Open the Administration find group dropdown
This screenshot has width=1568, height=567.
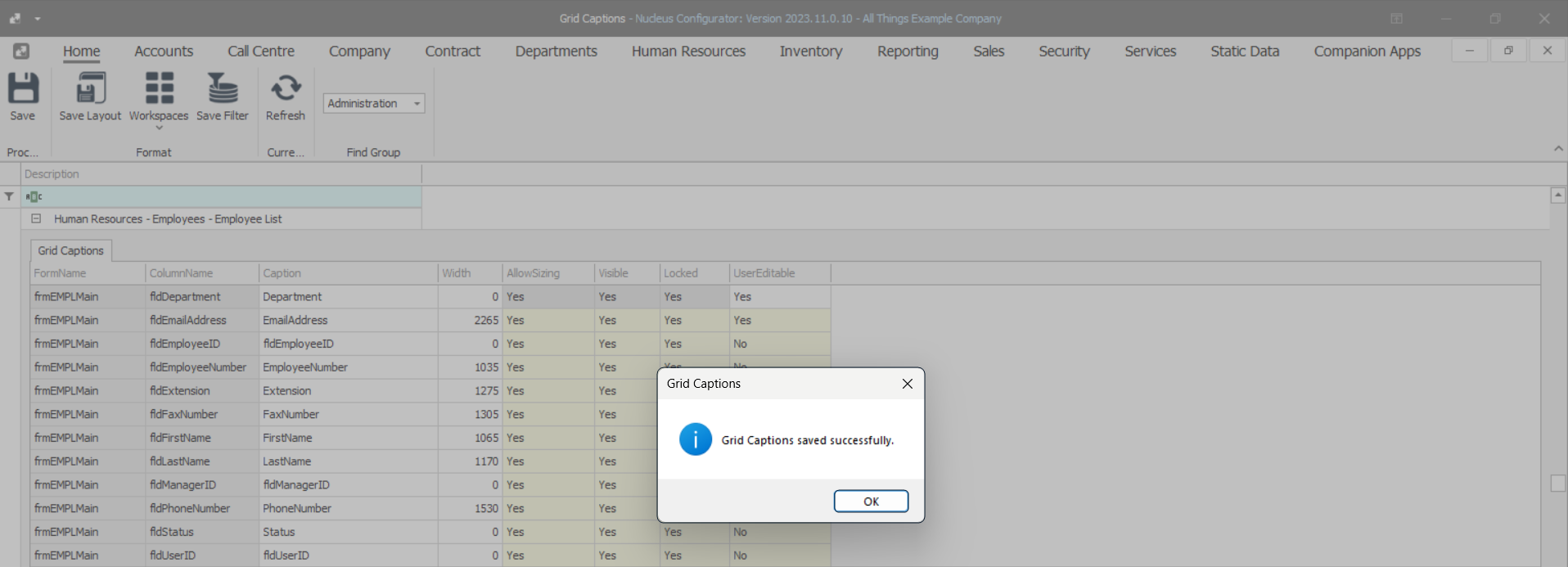[x=417, y=103]
